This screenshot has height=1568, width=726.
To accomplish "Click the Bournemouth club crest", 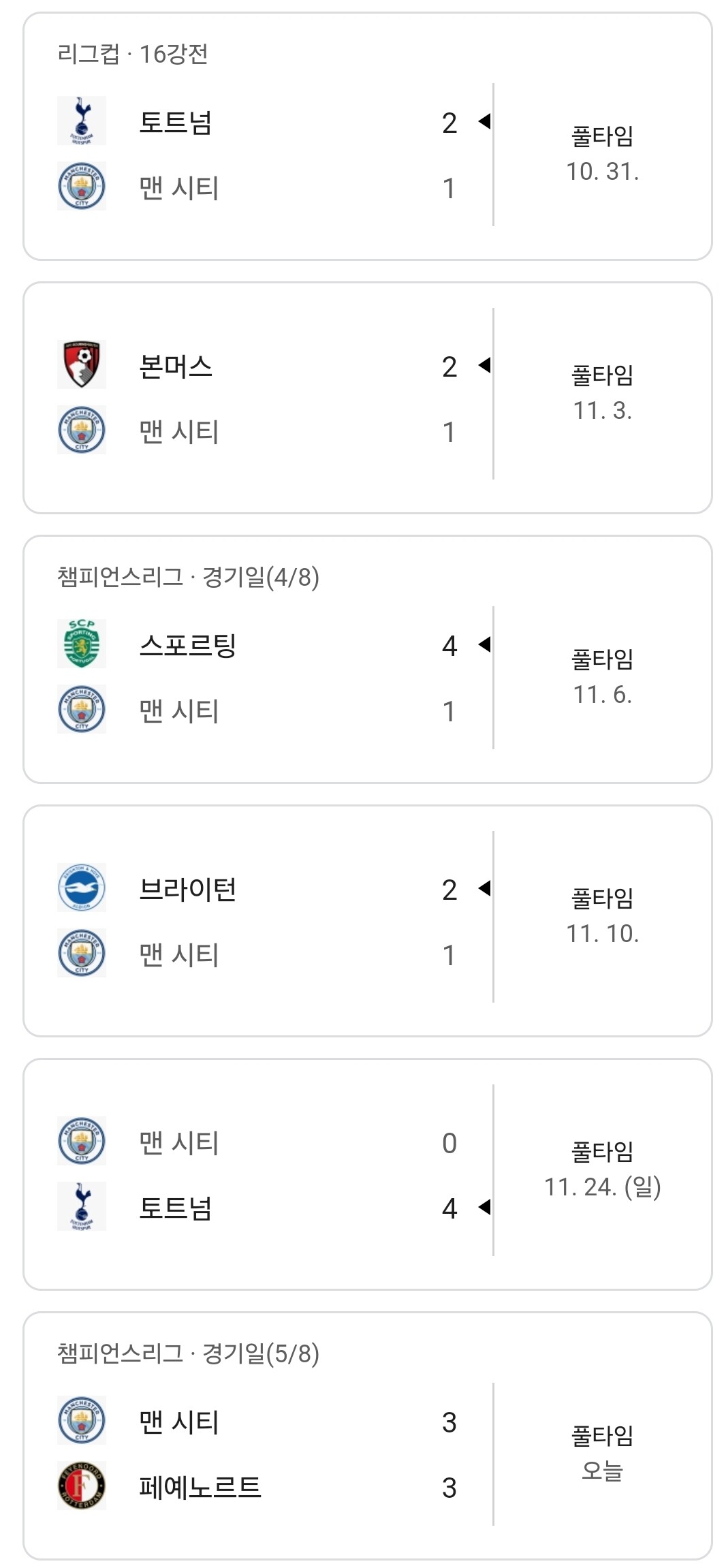I will [82, 364].
